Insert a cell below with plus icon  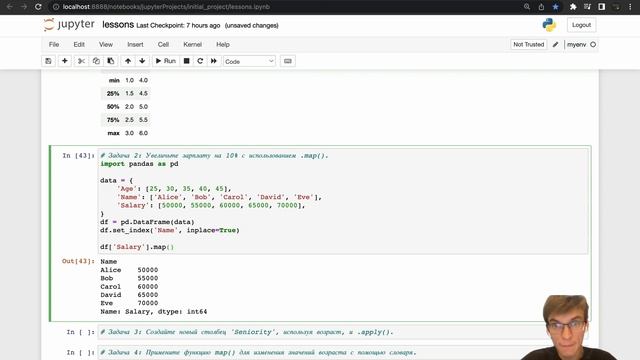click(64, 61)
